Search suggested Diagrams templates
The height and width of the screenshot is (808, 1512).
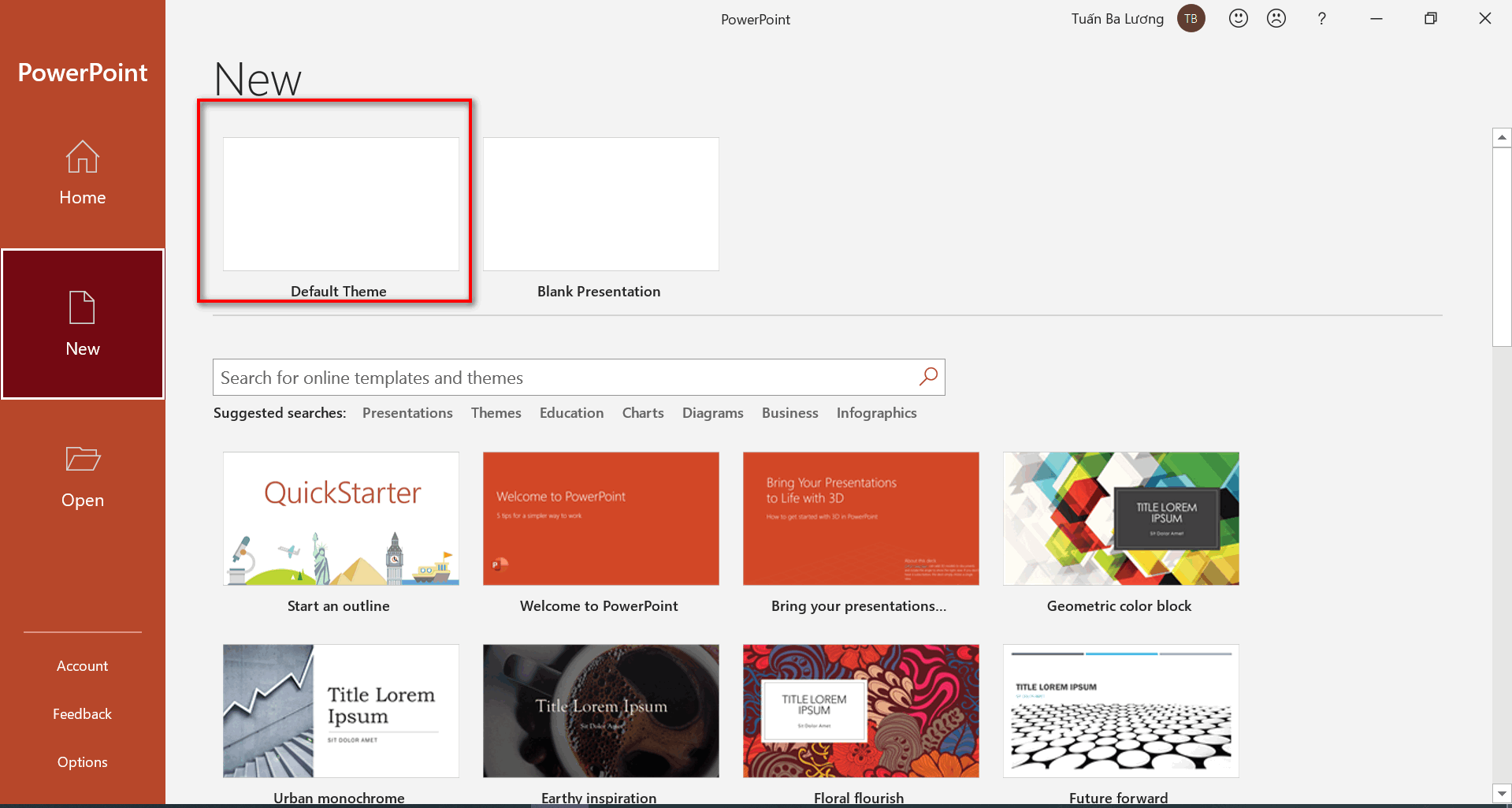712,413
